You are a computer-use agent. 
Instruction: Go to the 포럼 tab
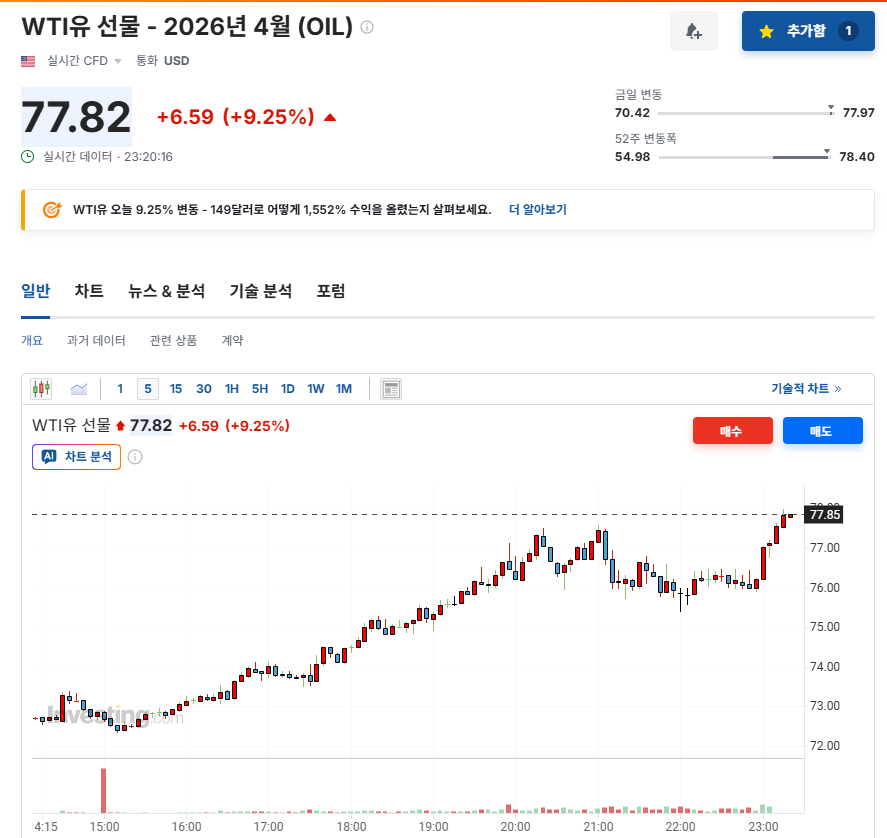click(330, 291)
